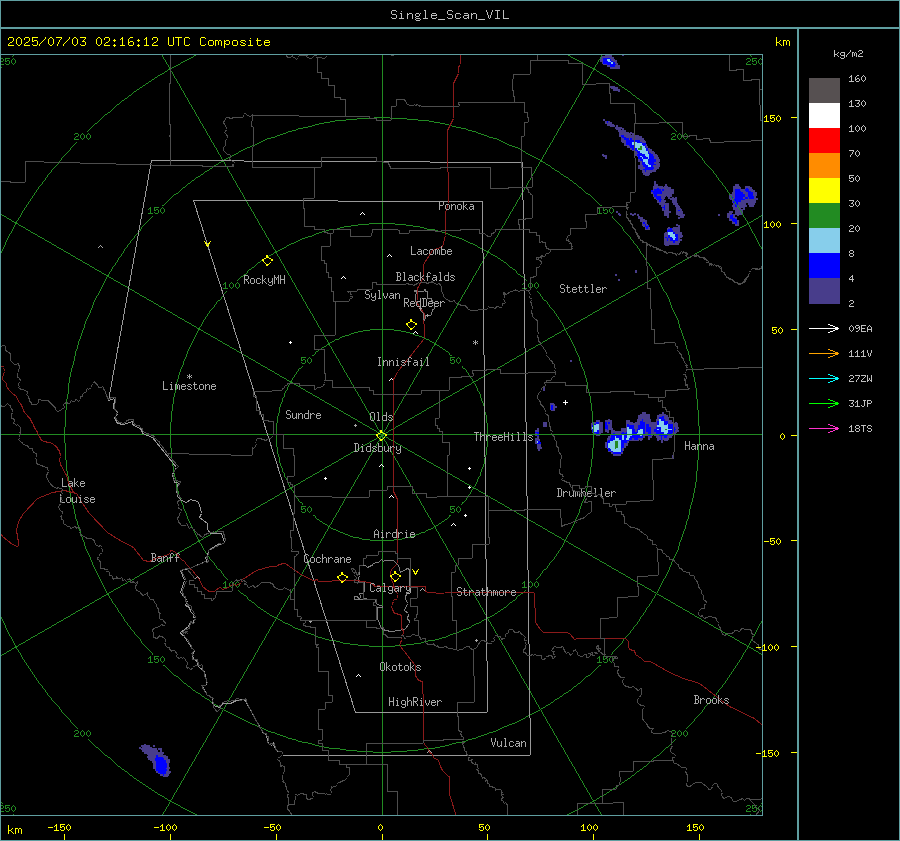Image resolution: width=900 pixels, height=841 pixels.
Task: Click the kg/m2 unit label
Action: coord(848,54)
